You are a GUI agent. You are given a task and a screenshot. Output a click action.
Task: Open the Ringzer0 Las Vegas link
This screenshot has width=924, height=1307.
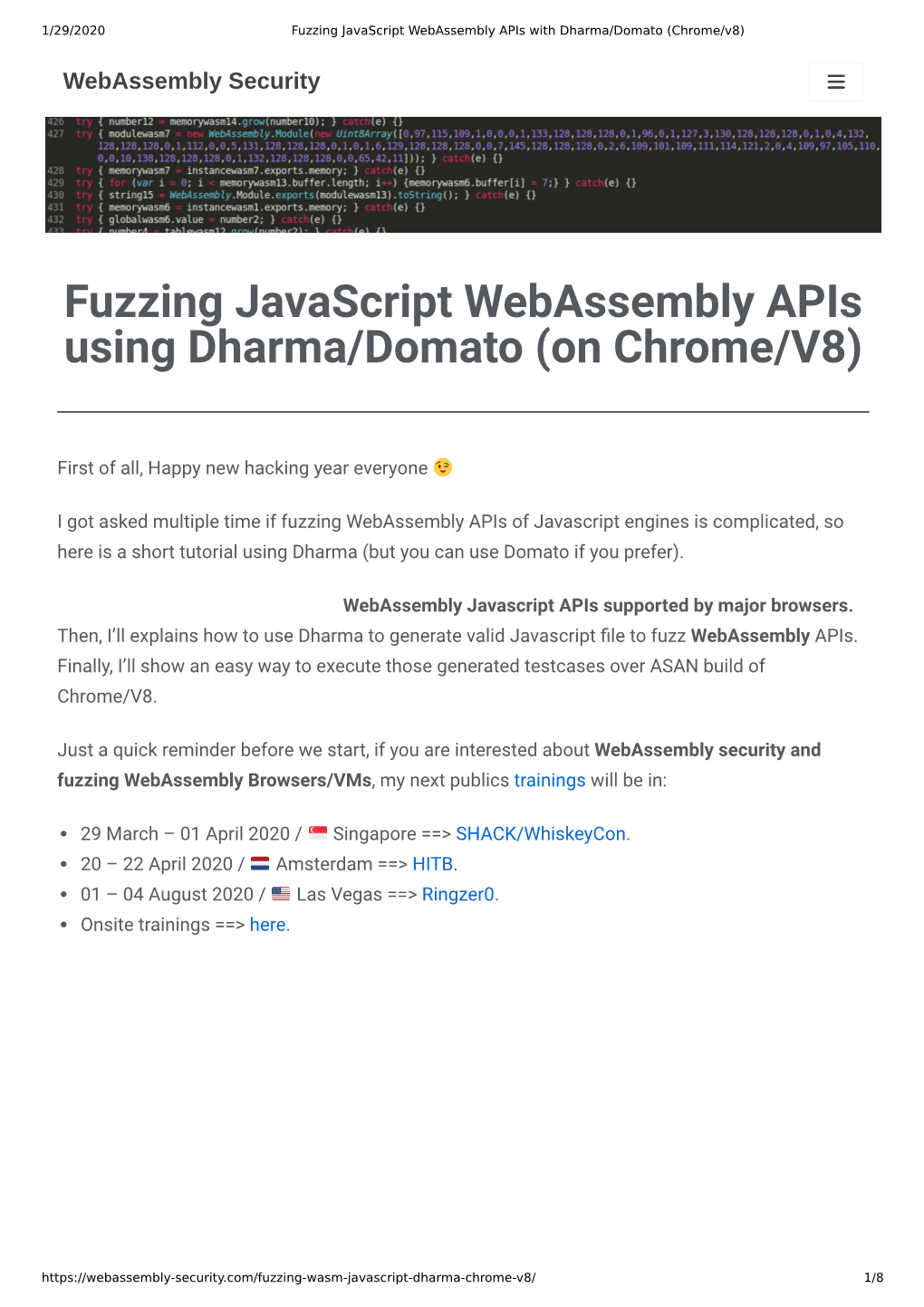[457, 894]
